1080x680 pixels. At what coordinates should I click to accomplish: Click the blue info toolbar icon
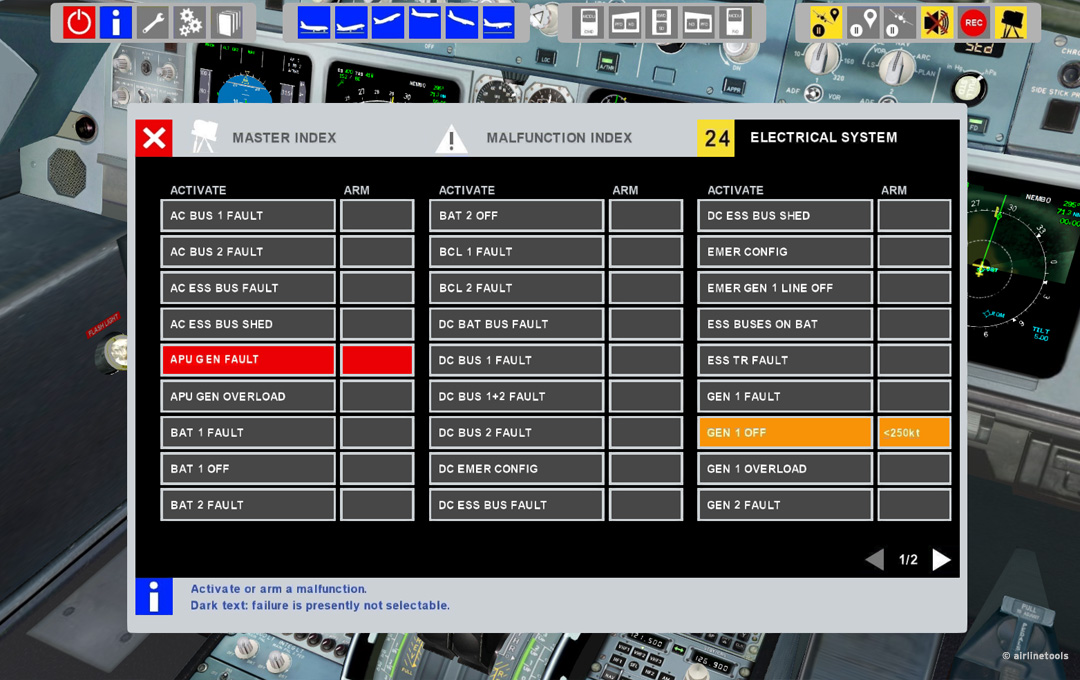coord(115,22)
